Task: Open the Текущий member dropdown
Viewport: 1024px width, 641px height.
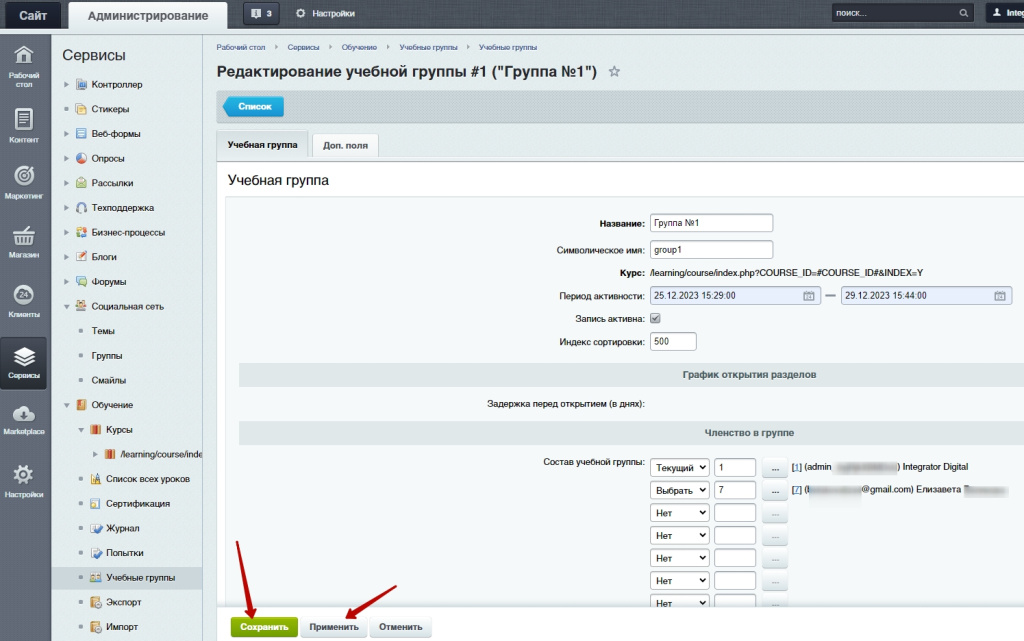Action: pyautogui.click(x=680, y=468)
